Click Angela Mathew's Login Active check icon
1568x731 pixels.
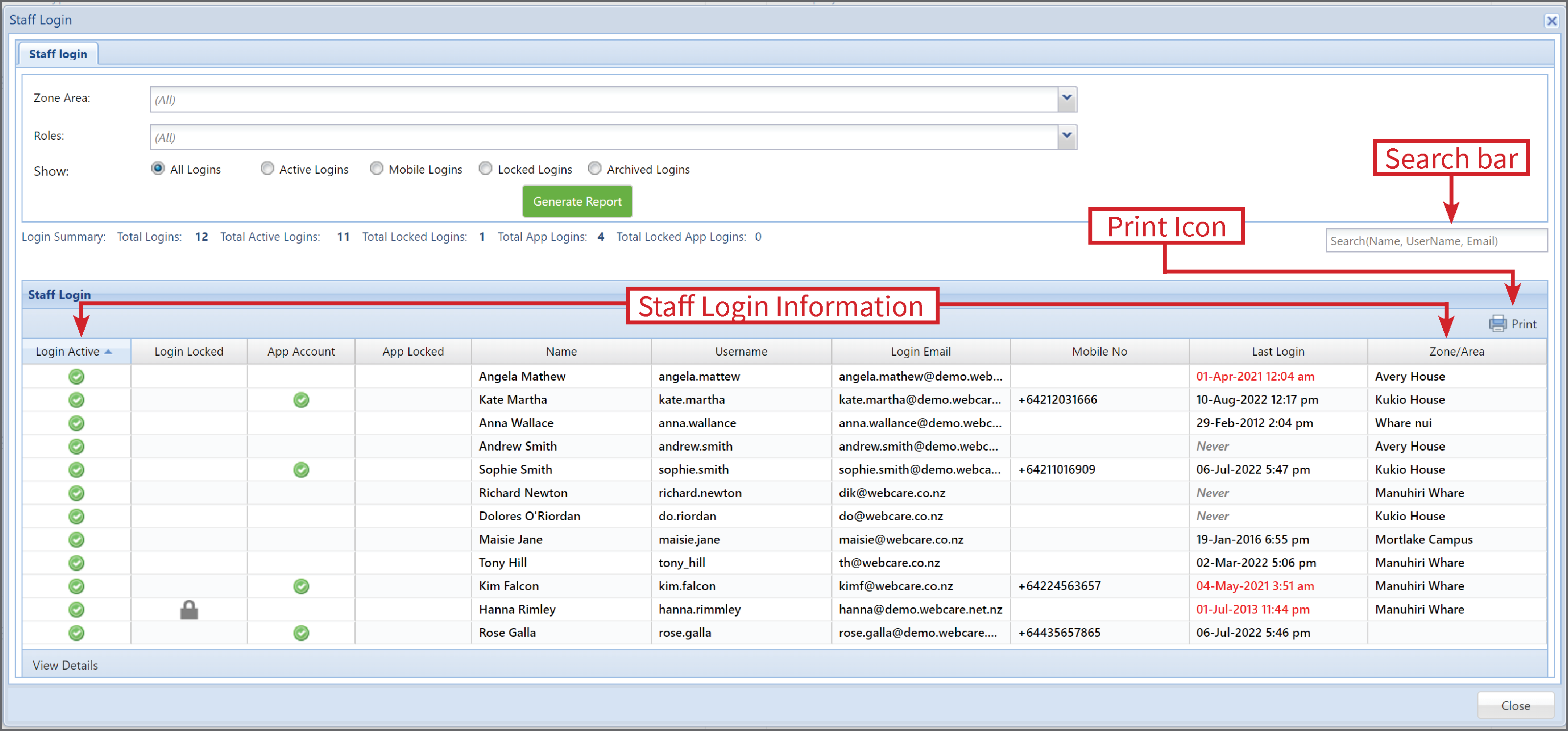pos(76,376)
